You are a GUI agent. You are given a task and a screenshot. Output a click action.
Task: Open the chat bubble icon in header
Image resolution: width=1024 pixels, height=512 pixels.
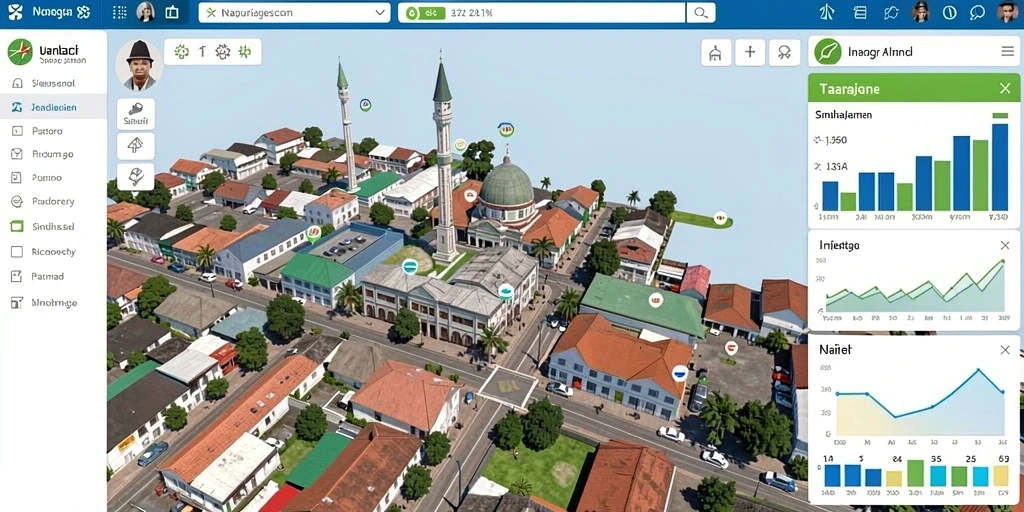click(978, 12)
